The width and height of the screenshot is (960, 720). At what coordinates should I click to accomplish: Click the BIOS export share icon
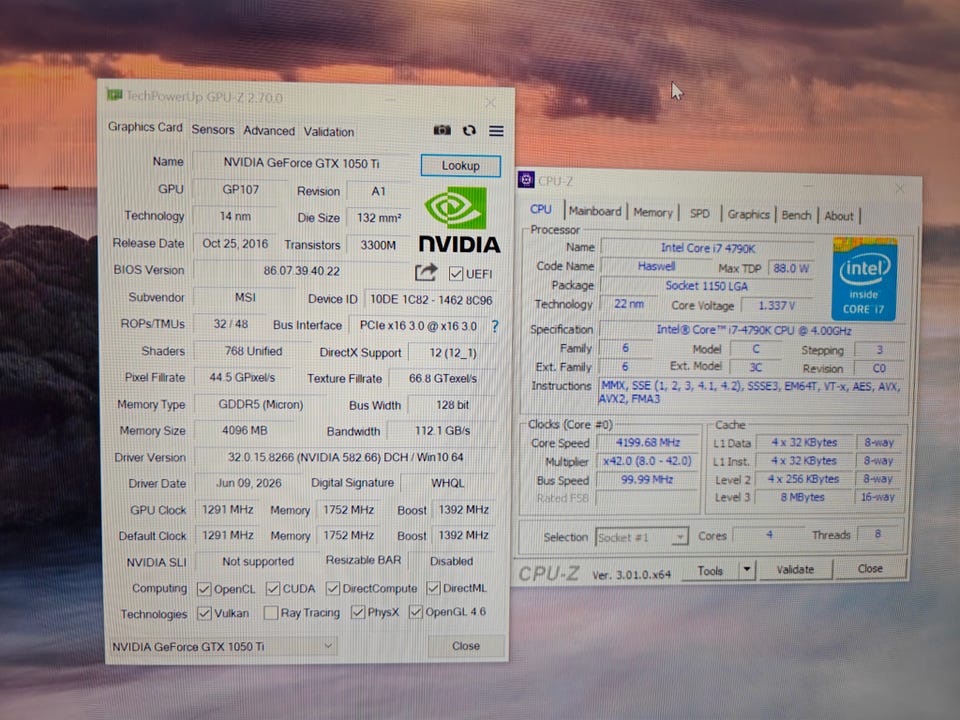point(426,272)
